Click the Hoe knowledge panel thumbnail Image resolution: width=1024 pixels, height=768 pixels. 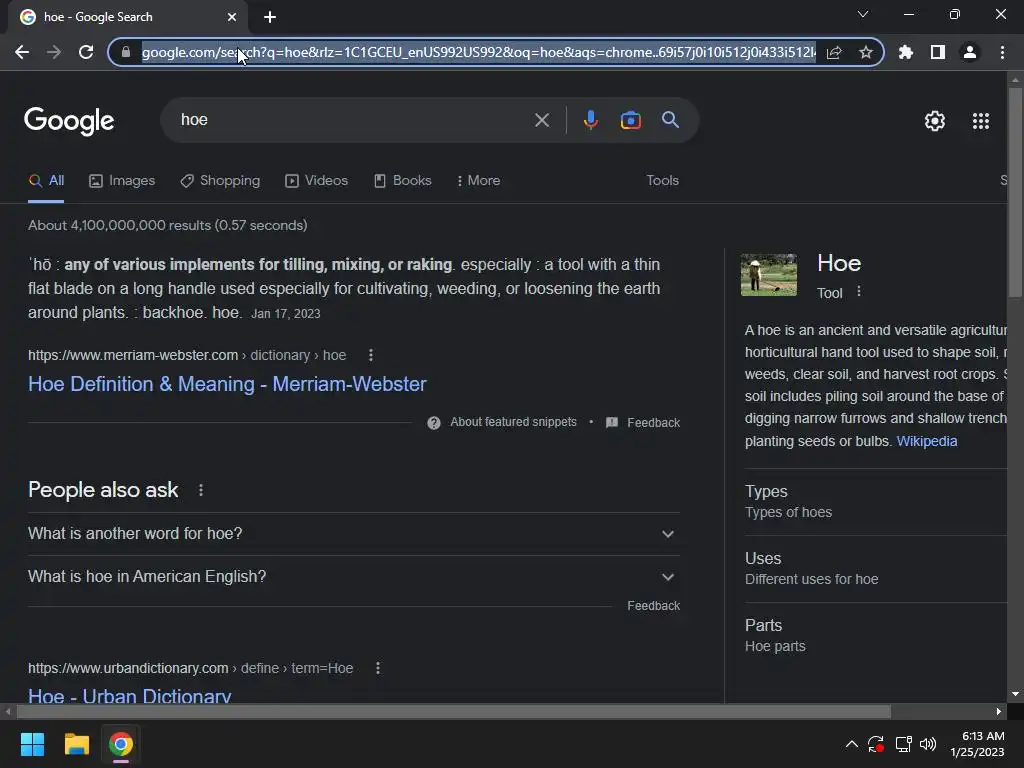click(769, 275)
